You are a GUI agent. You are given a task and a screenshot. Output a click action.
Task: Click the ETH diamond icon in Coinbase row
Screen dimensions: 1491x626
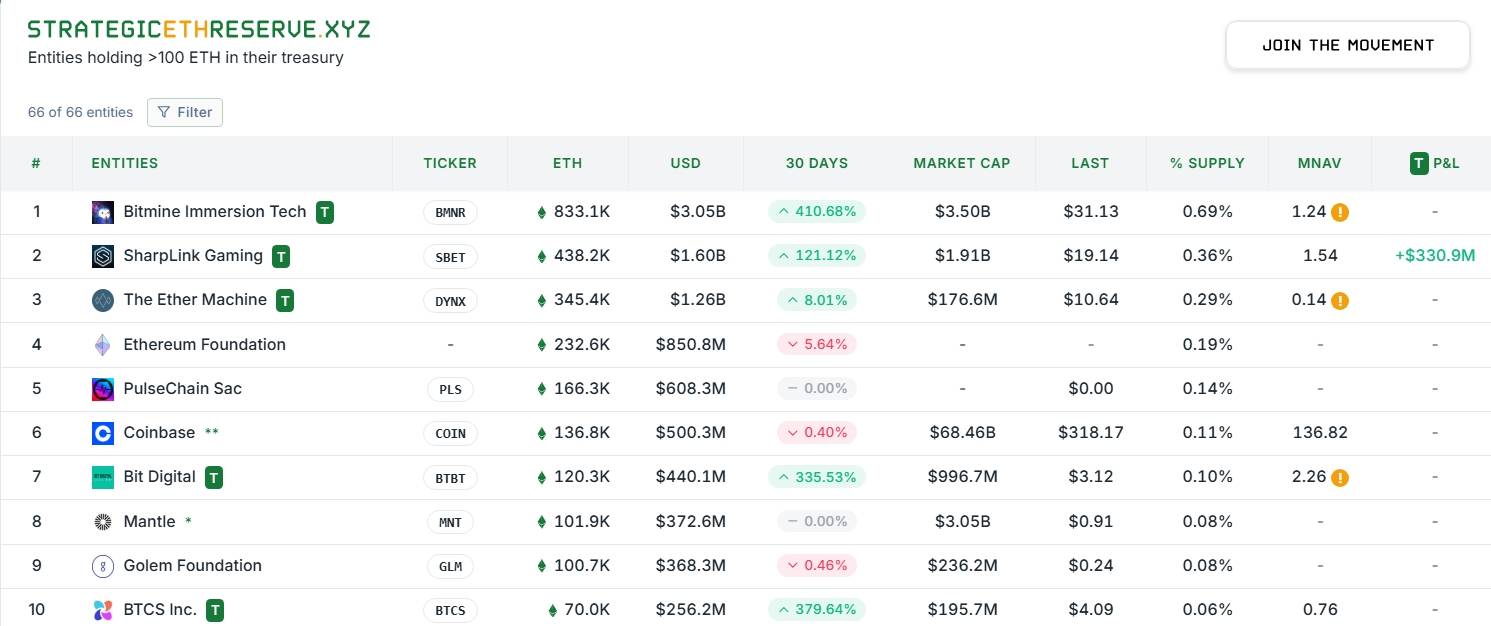[543, 433]
